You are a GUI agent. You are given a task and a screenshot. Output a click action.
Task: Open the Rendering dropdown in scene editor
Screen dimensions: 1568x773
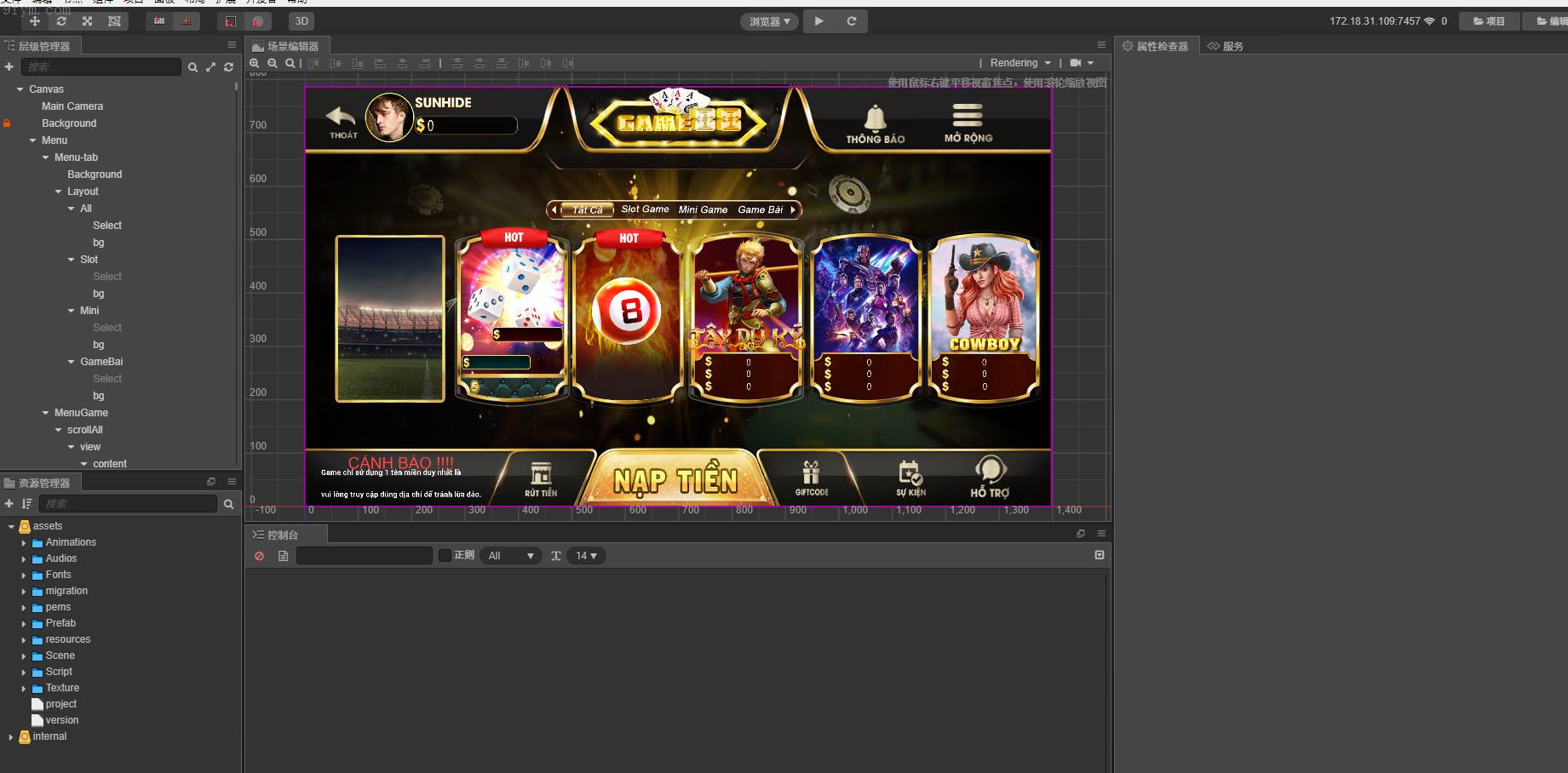pos(1019,63)
